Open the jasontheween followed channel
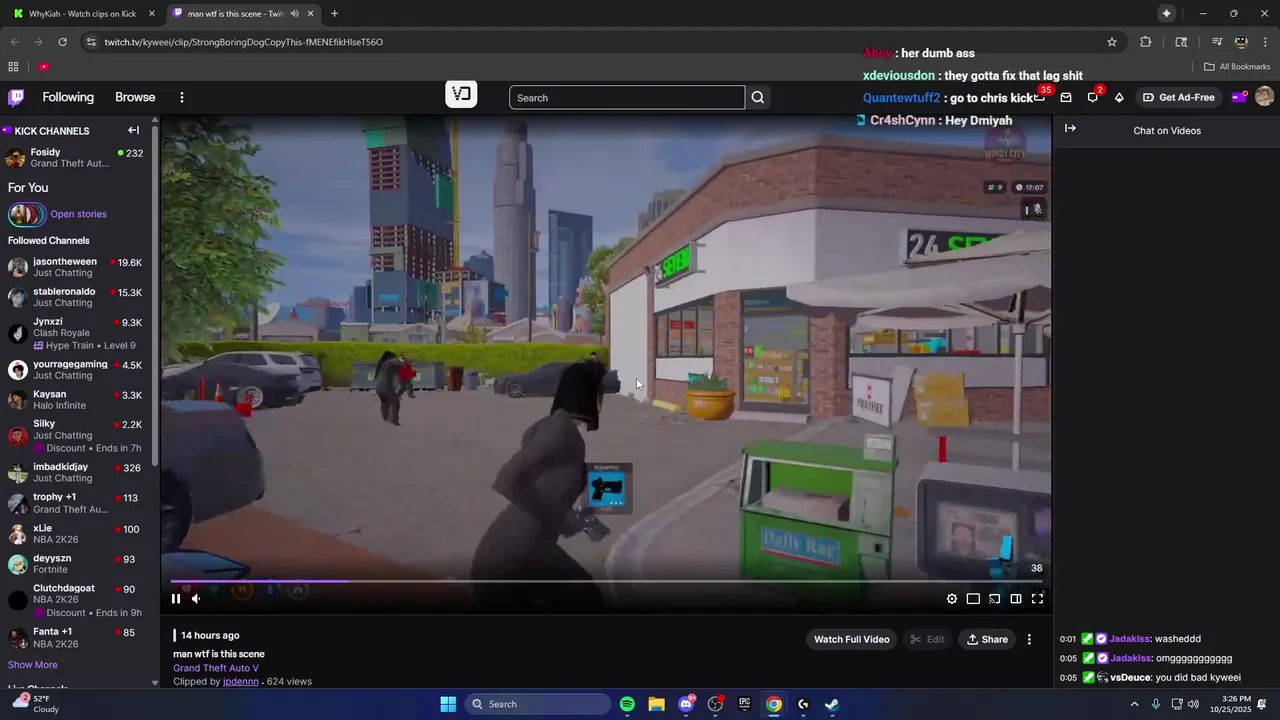This screenshot has width=1280, height=720. [x=76, y=267]
